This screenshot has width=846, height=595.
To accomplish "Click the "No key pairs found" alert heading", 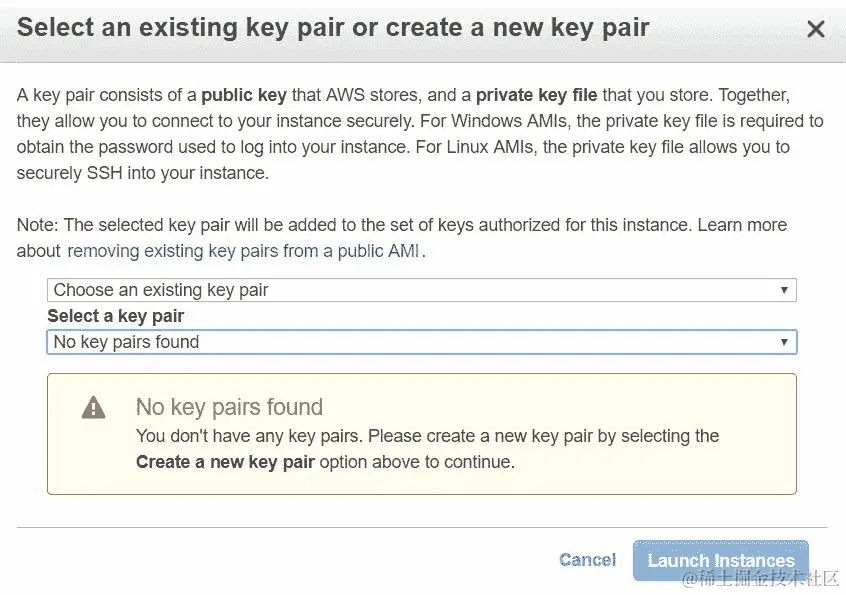I will point(229,407).
